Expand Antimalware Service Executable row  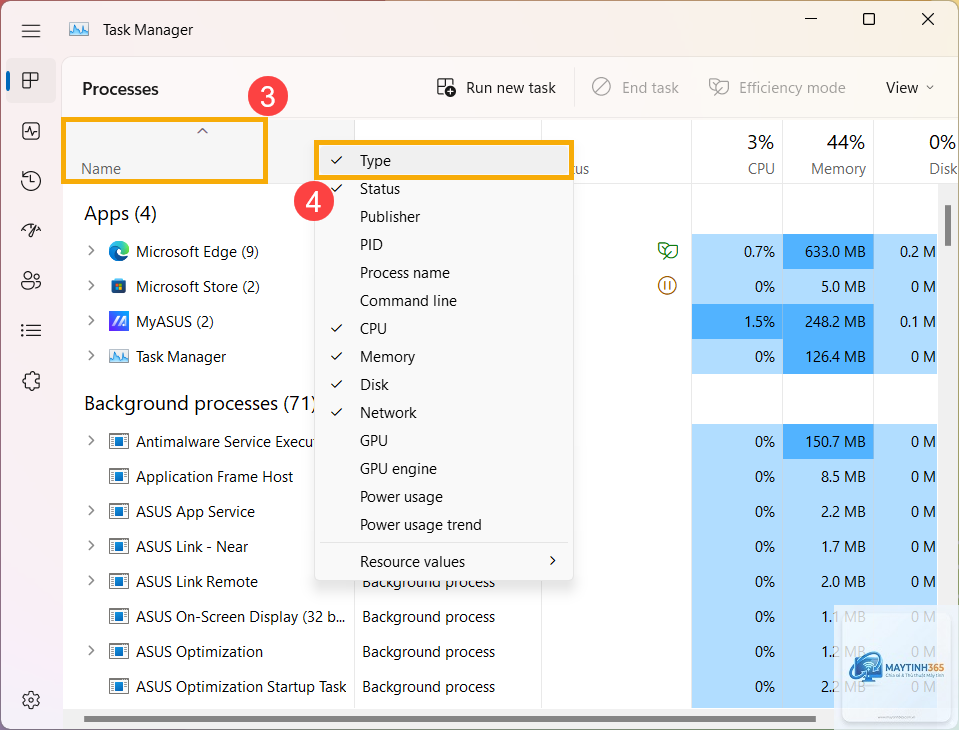pyautogui.click(x=91, y=440)
